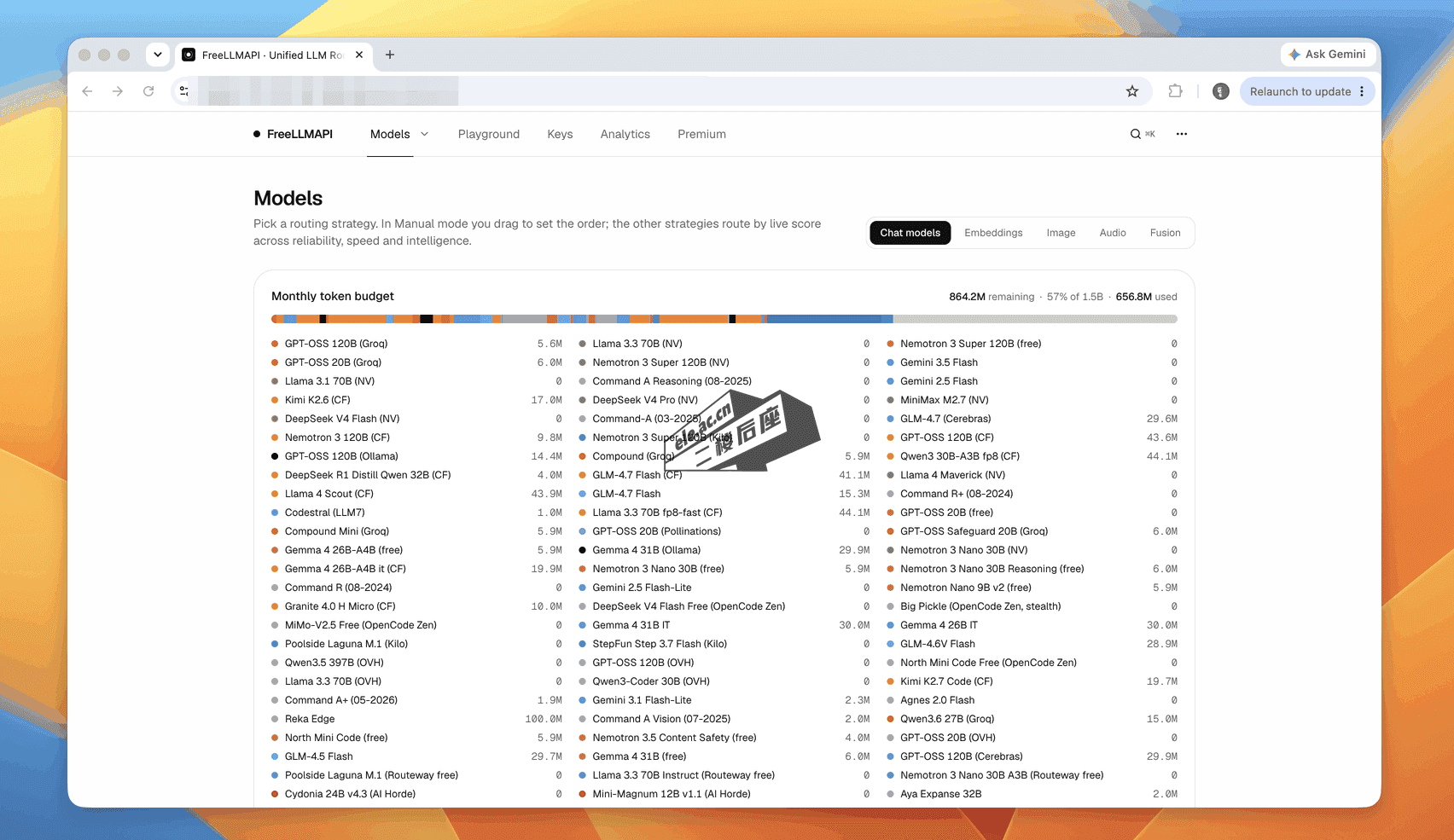
Task: Open the Analytics page
Action: (625, 134)
